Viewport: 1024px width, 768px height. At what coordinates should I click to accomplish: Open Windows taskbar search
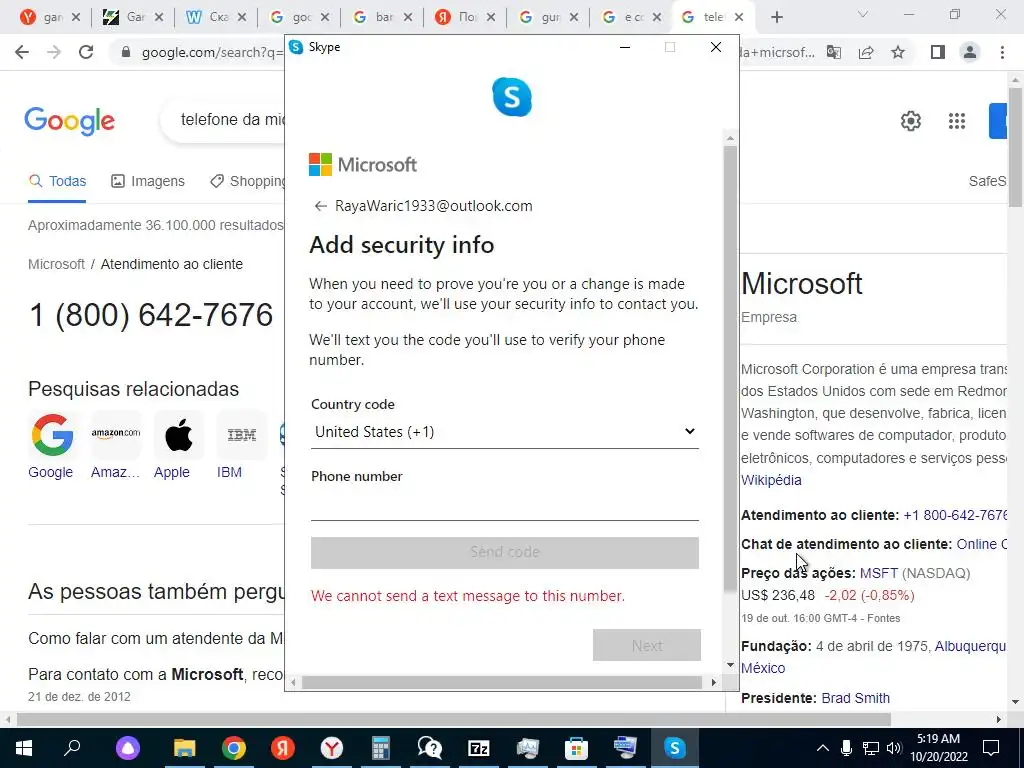pos(72,747)
